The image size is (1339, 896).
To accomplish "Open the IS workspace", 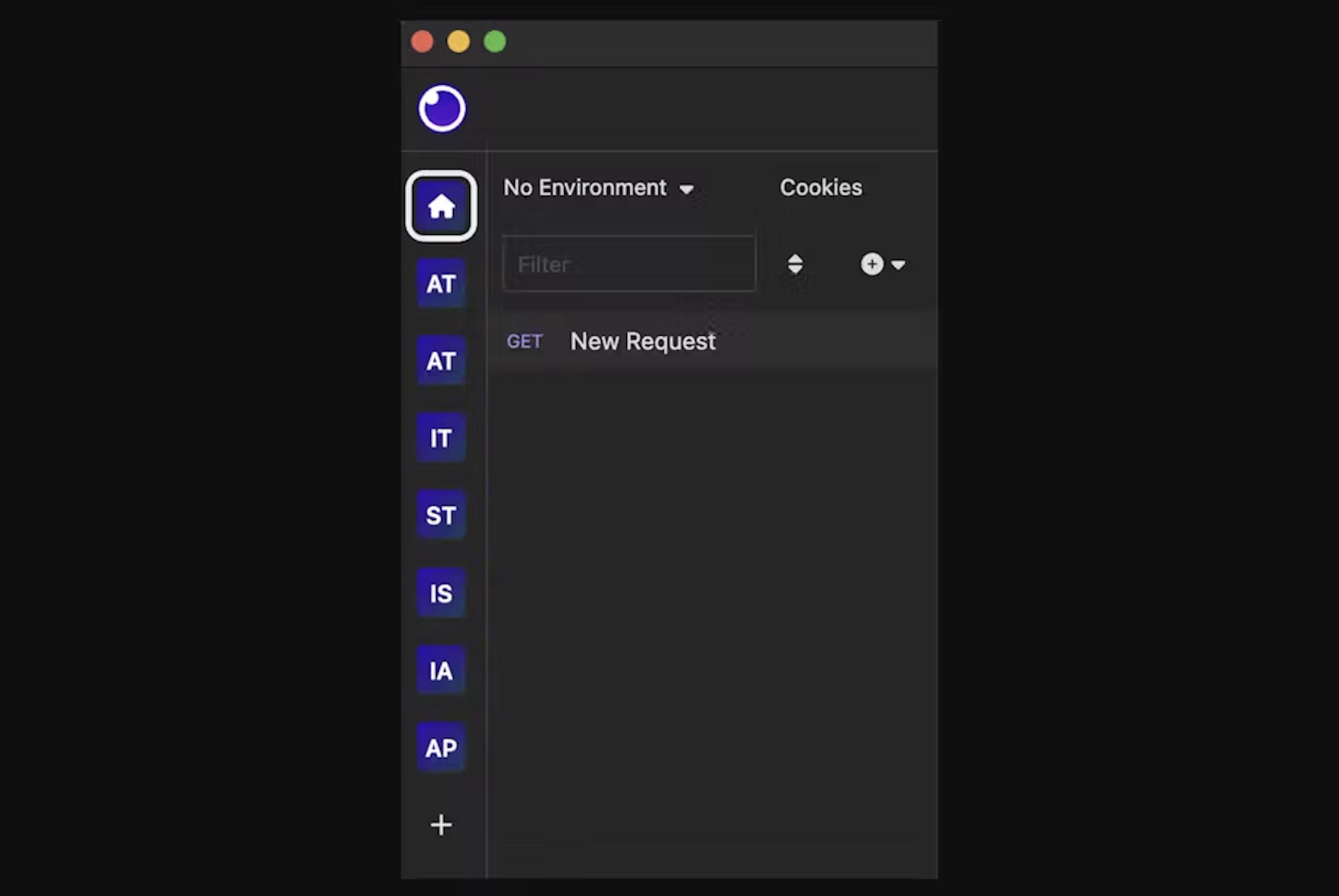I will coord(441,593).
